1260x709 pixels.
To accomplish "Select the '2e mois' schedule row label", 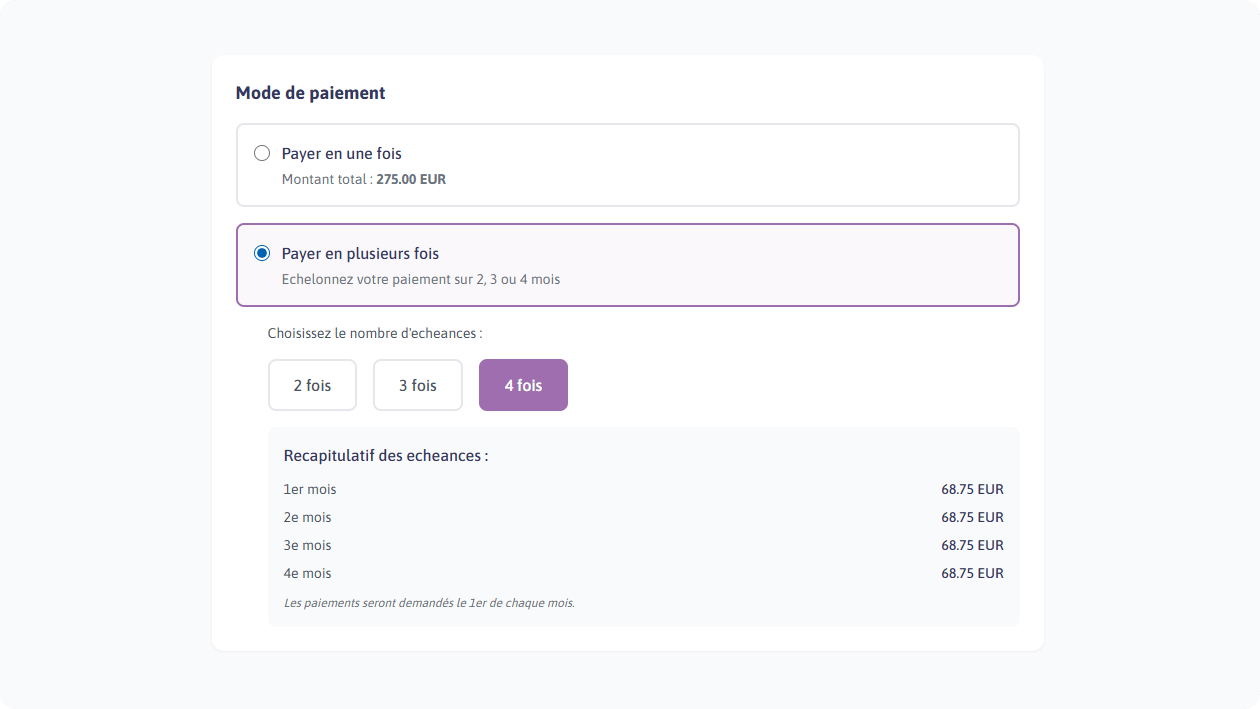I will pyautogui.click(x=307, y=518).
